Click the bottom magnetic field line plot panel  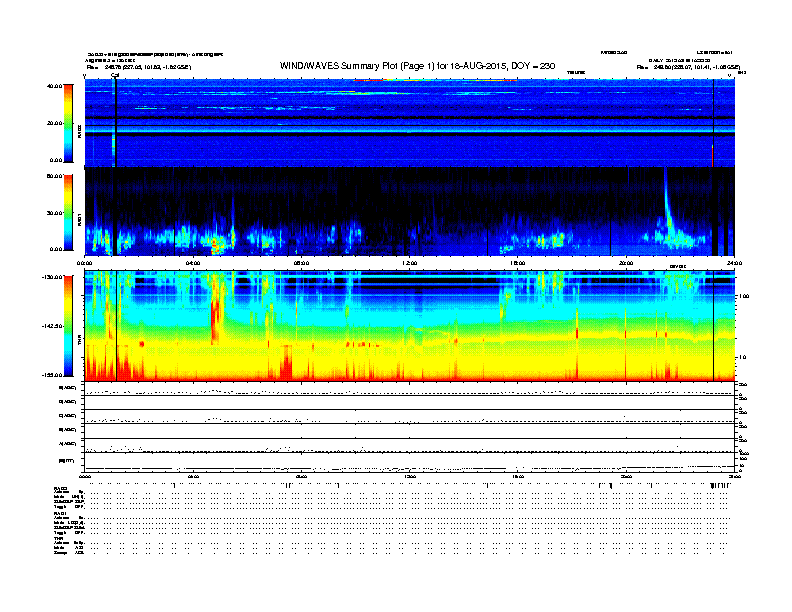[x=409, y=462]
